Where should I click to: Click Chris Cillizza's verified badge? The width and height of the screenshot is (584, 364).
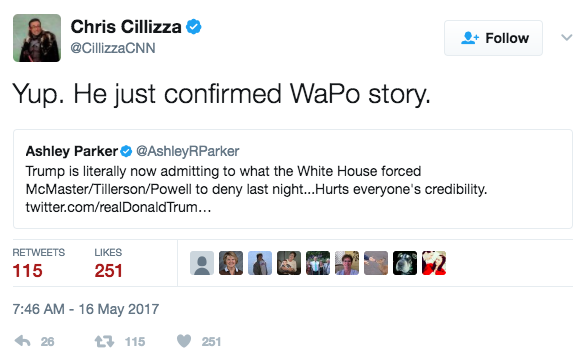click(194, 27)
